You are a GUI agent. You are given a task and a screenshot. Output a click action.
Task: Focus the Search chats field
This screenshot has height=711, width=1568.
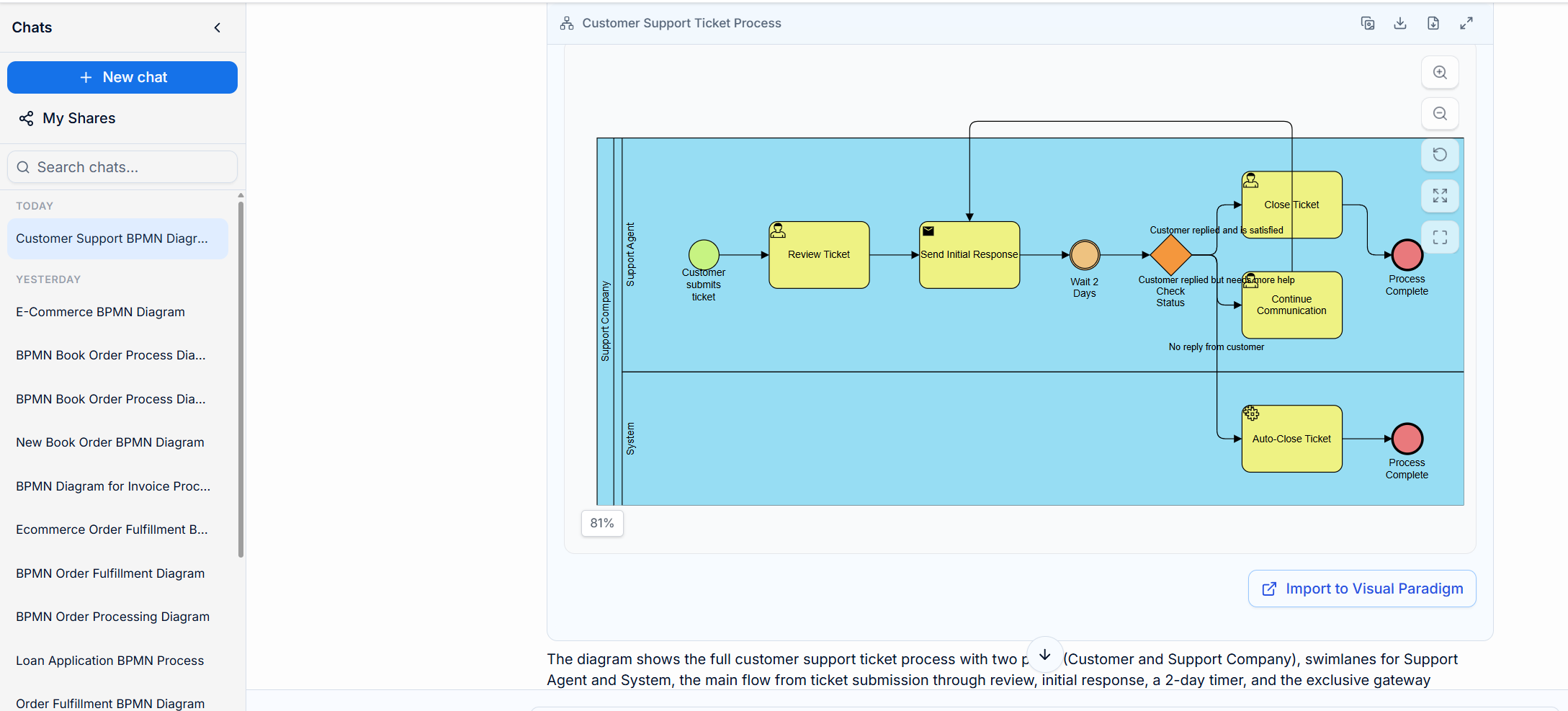(122, 167)
